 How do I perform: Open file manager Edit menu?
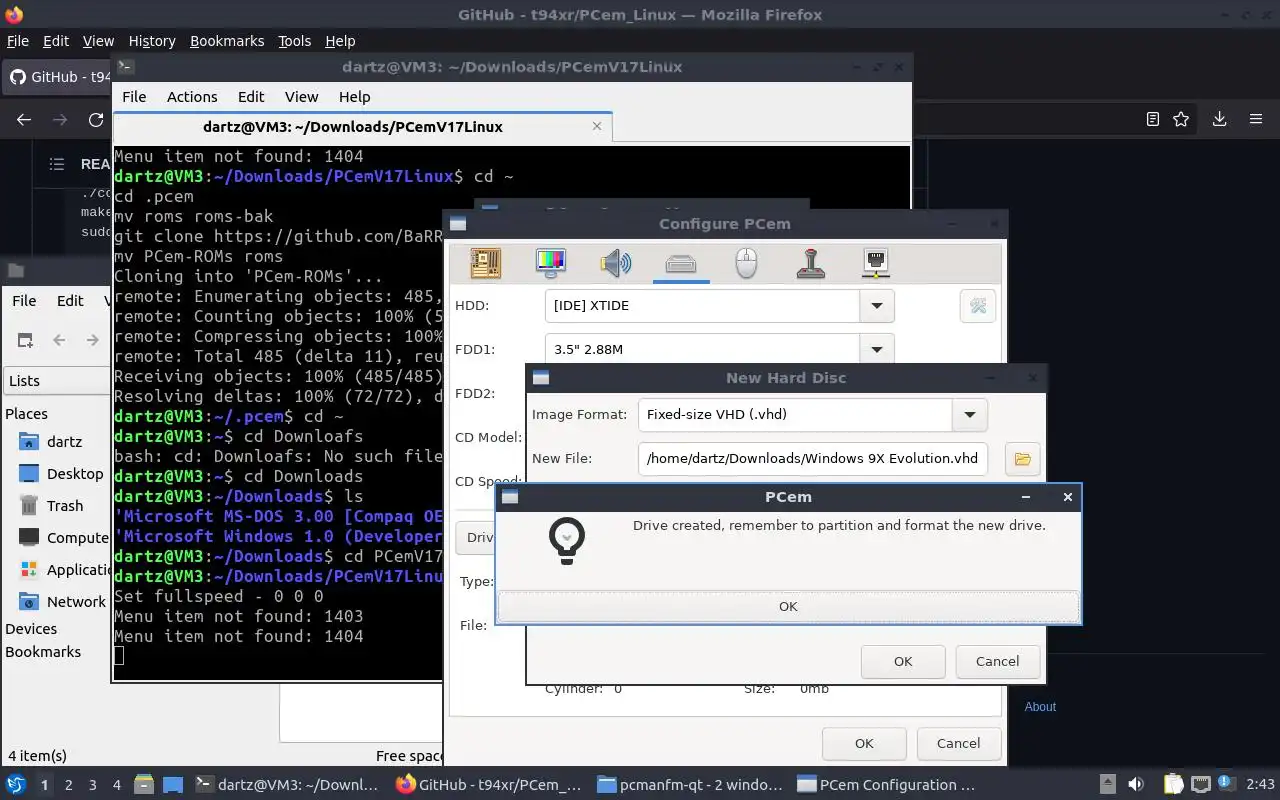(70, 301)
